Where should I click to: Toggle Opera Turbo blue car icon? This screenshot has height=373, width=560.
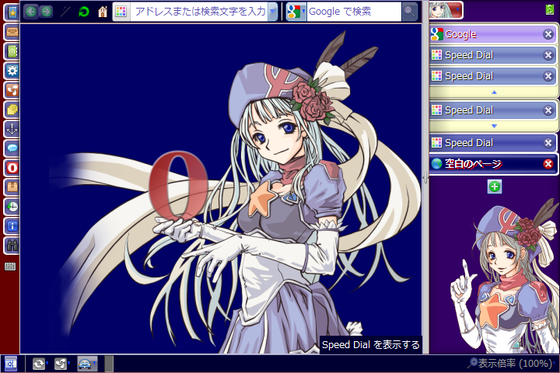[85, 364]
